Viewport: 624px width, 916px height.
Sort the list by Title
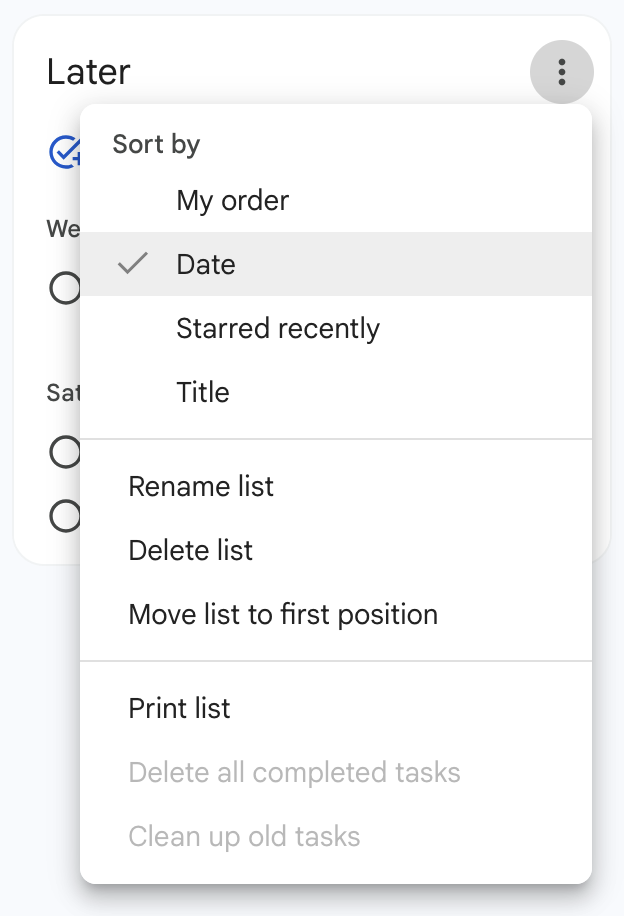point(203,392)
